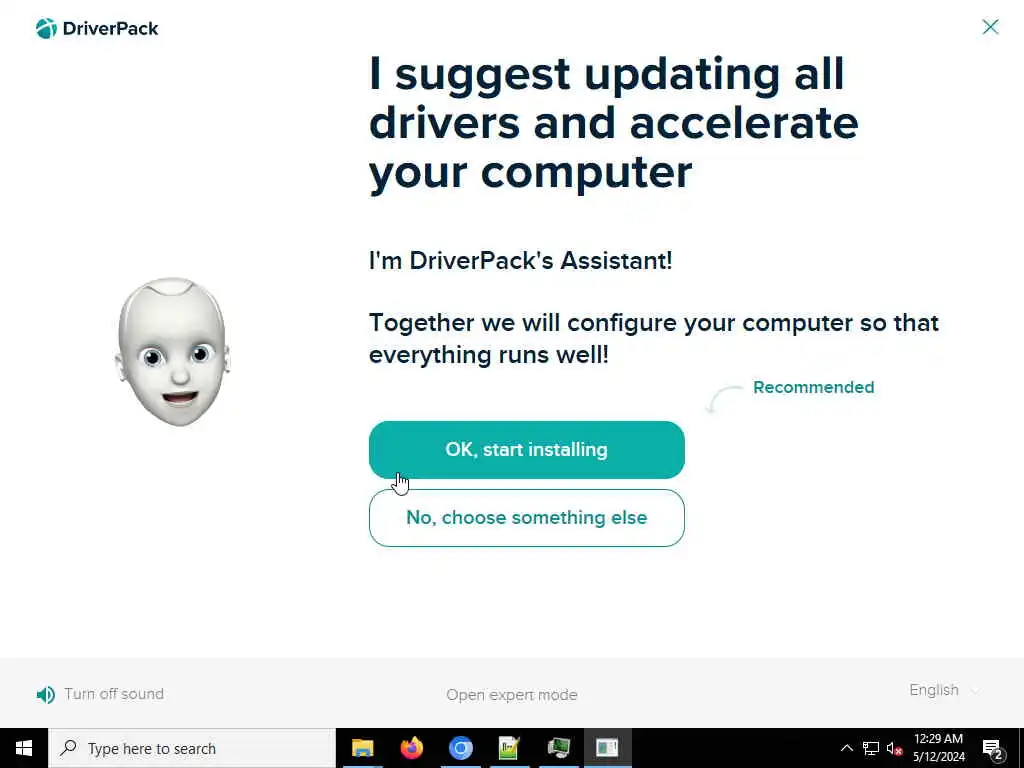Click the taskbar search field
The width and height of the screenshot is (1024, 768).
(192, 748)
